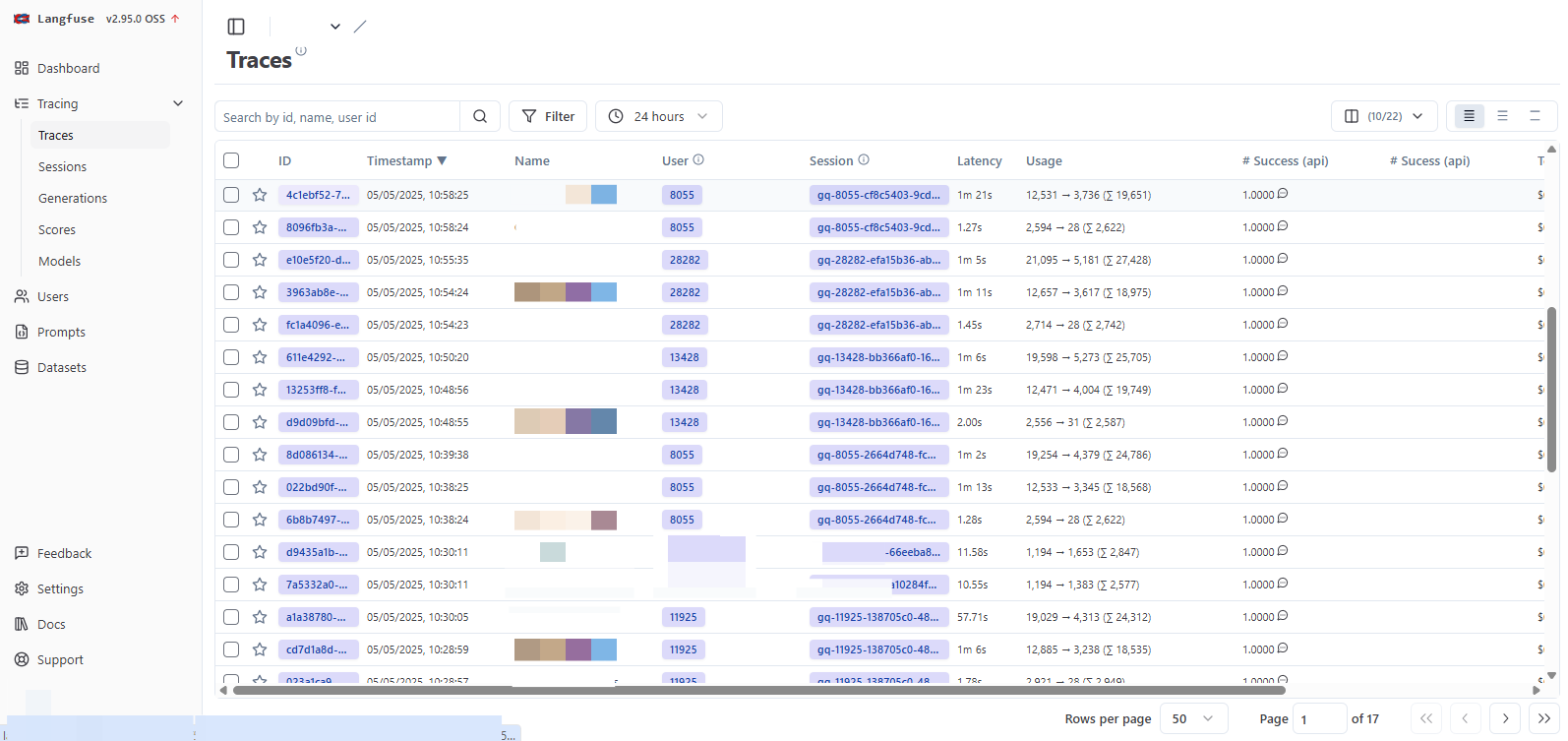Open the column visibility (10/22) dropdown

coord(1384,116)
